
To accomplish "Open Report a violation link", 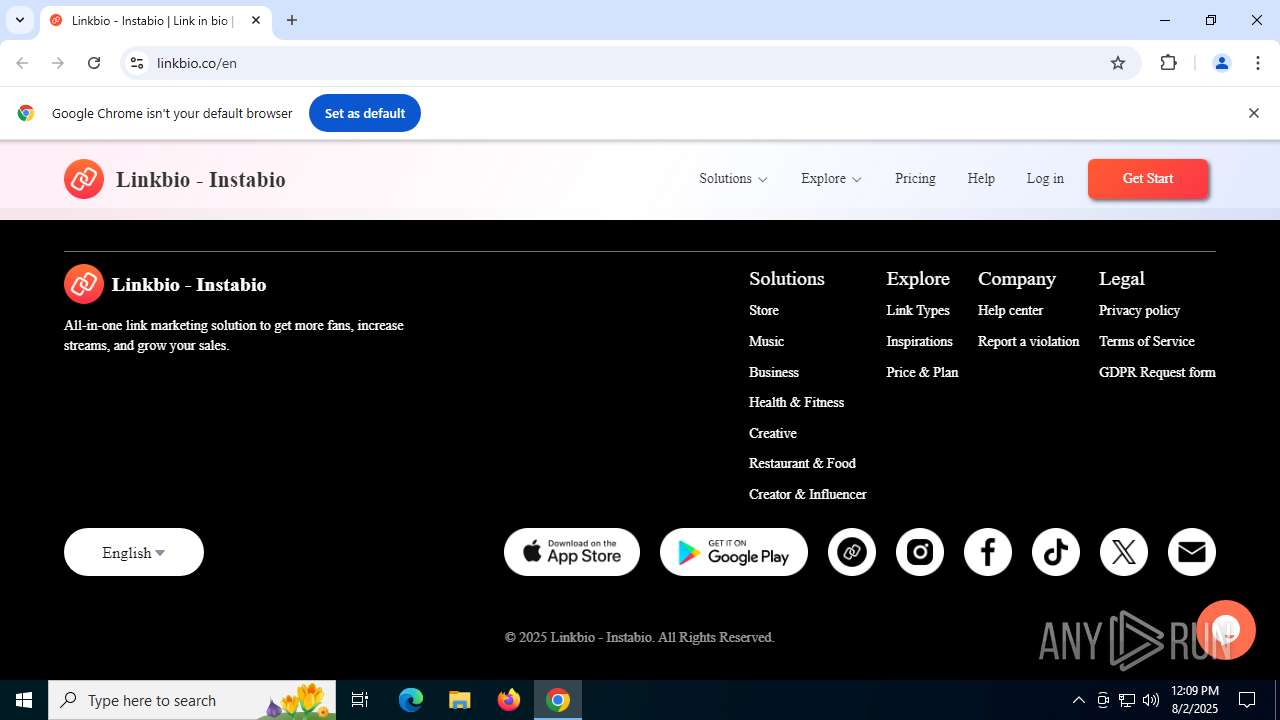I will pyautogui.click(x=1029, y=341).
